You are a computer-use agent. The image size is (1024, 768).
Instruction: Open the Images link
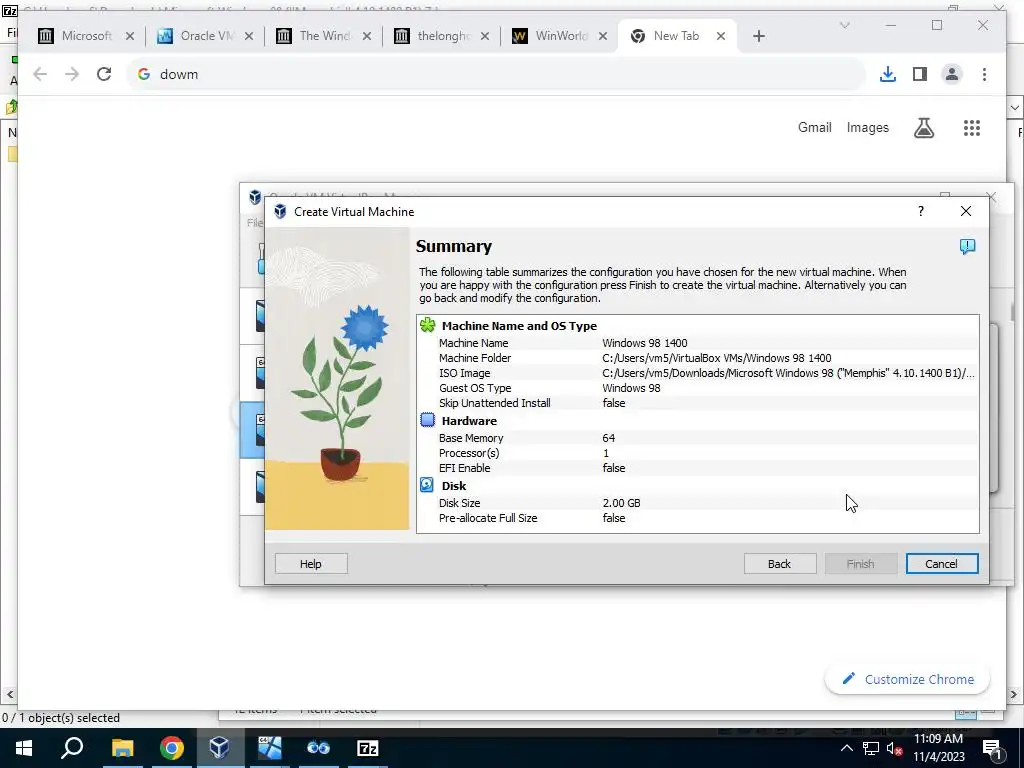(x=867, y=127)
